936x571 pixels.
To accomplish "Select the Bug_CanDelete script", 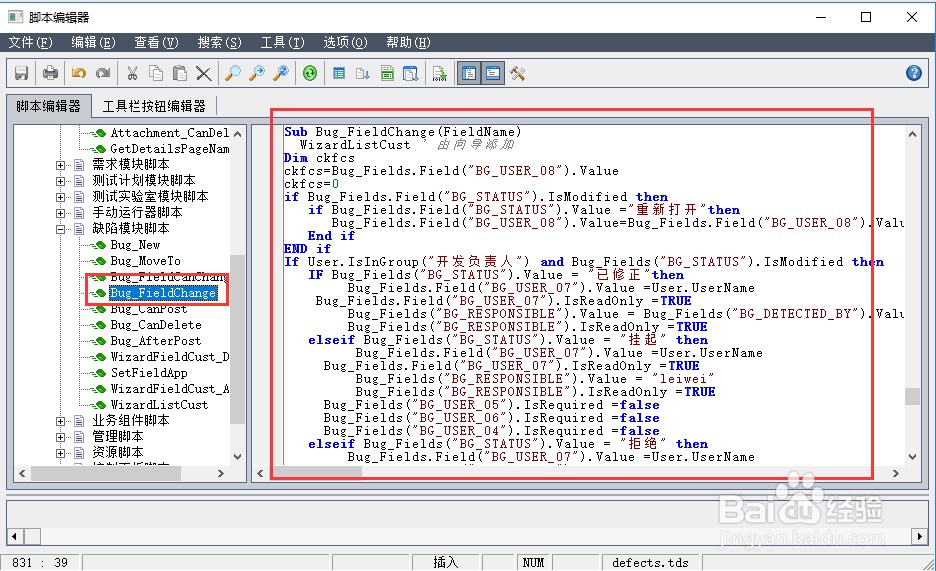I will 156,325.
